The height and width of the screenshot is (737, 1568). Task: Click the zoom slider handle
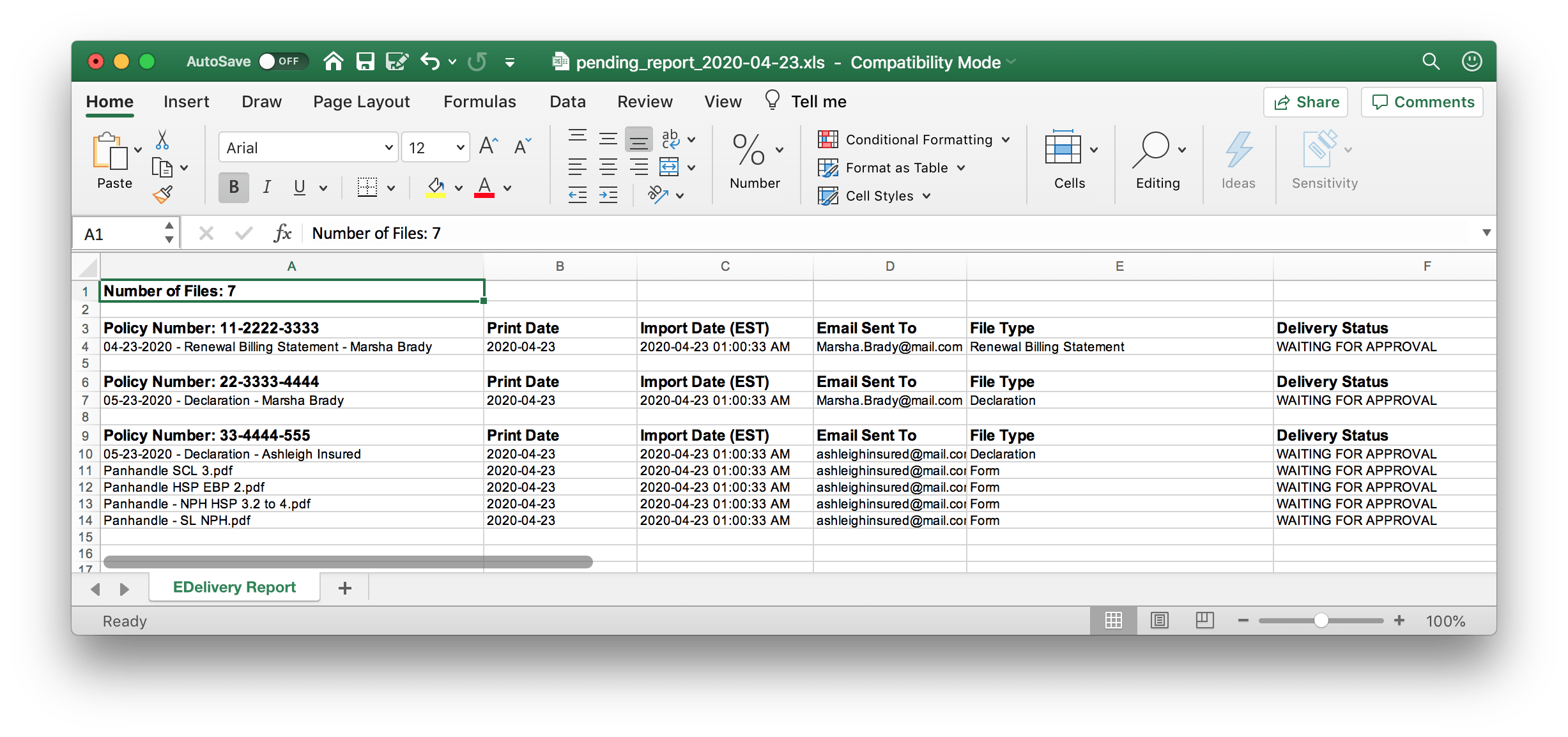pos(1321,621)
